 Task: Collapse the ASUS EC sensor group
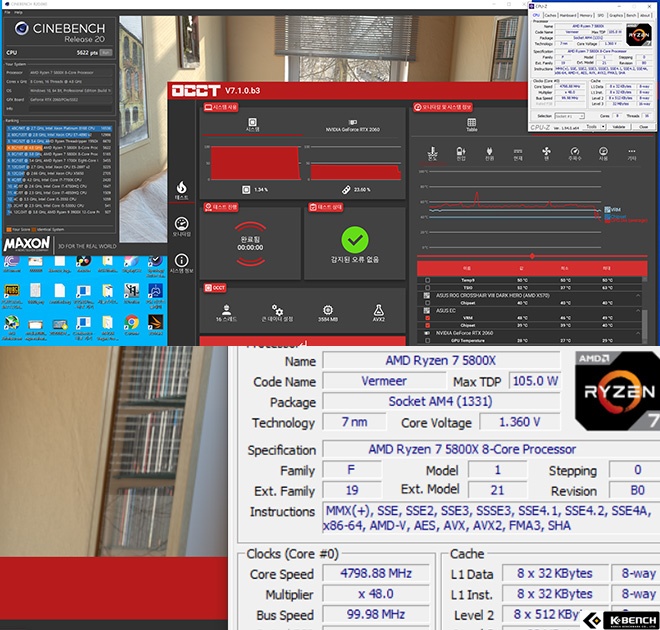click(x=638, y=311)
